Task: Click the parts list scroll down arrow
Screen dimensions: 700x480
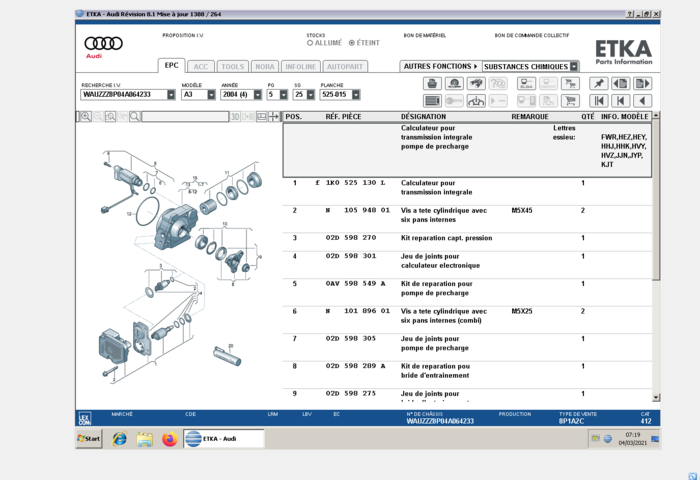Action: point(656,397)
